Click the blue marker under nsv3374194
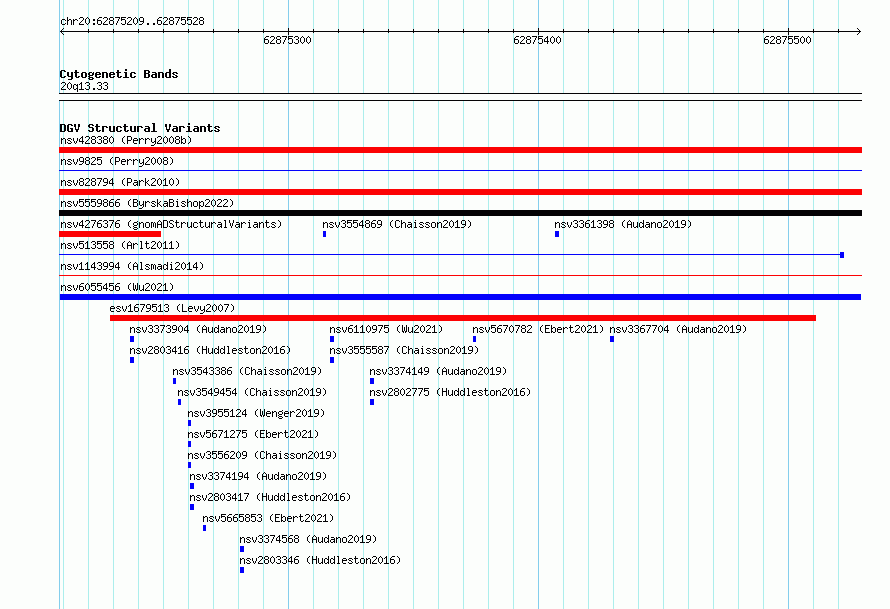 point(192,486)
